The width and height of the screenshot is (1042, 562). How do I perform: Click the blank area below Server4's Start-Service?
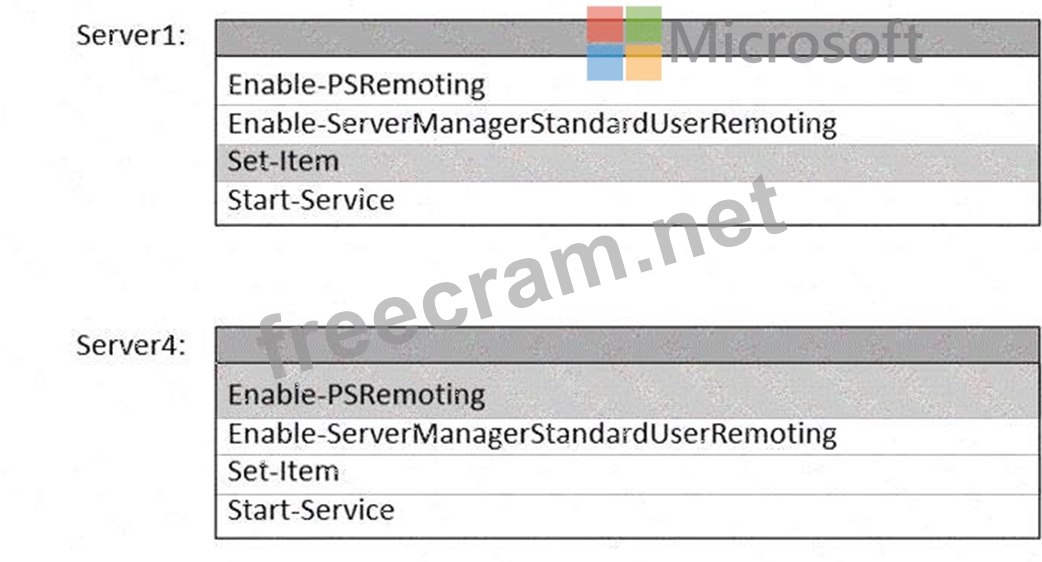(627, 550)
